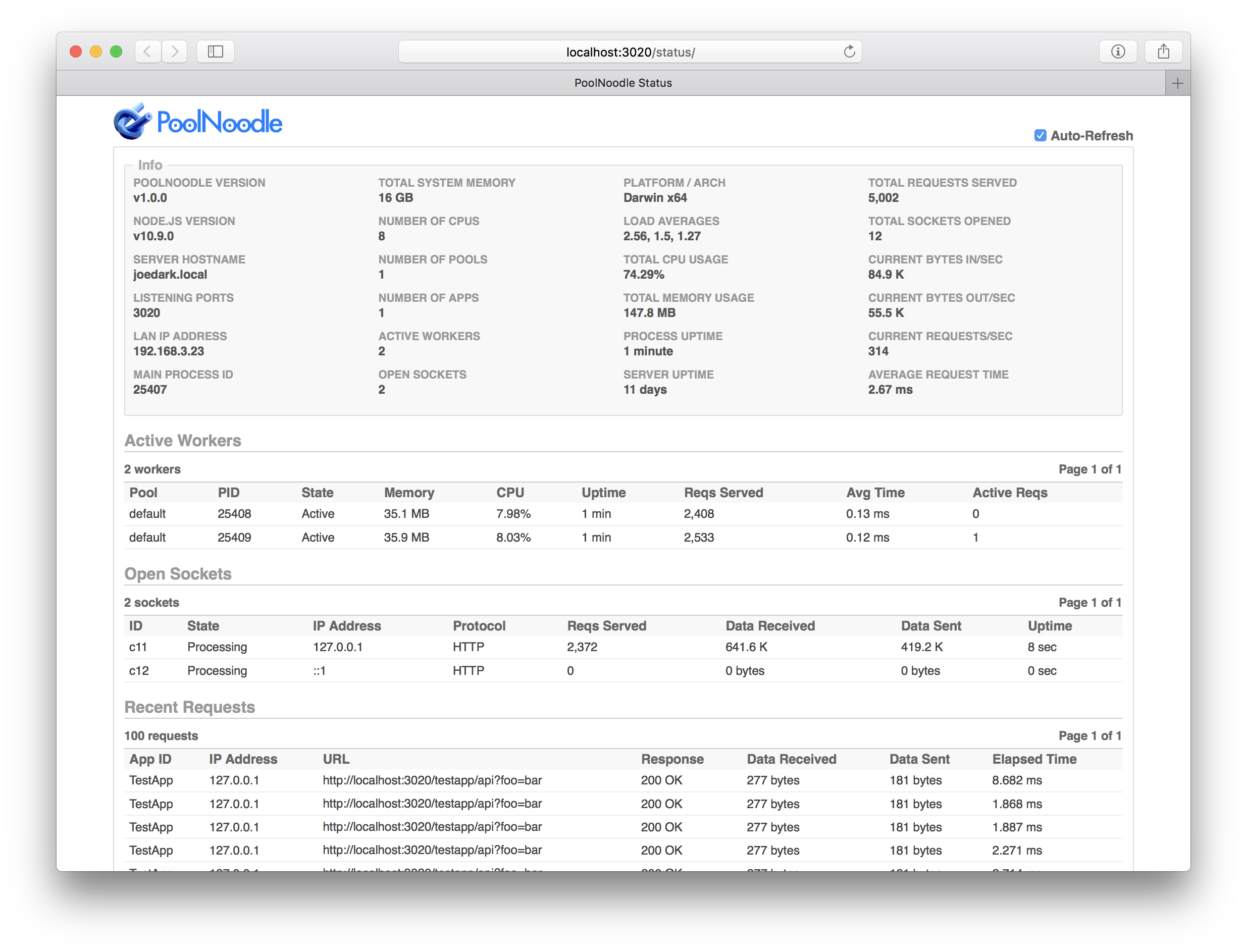Toggle the Safari sidebar
The height and width of the screenshot is (952, 1247).
tap(216, 51)
